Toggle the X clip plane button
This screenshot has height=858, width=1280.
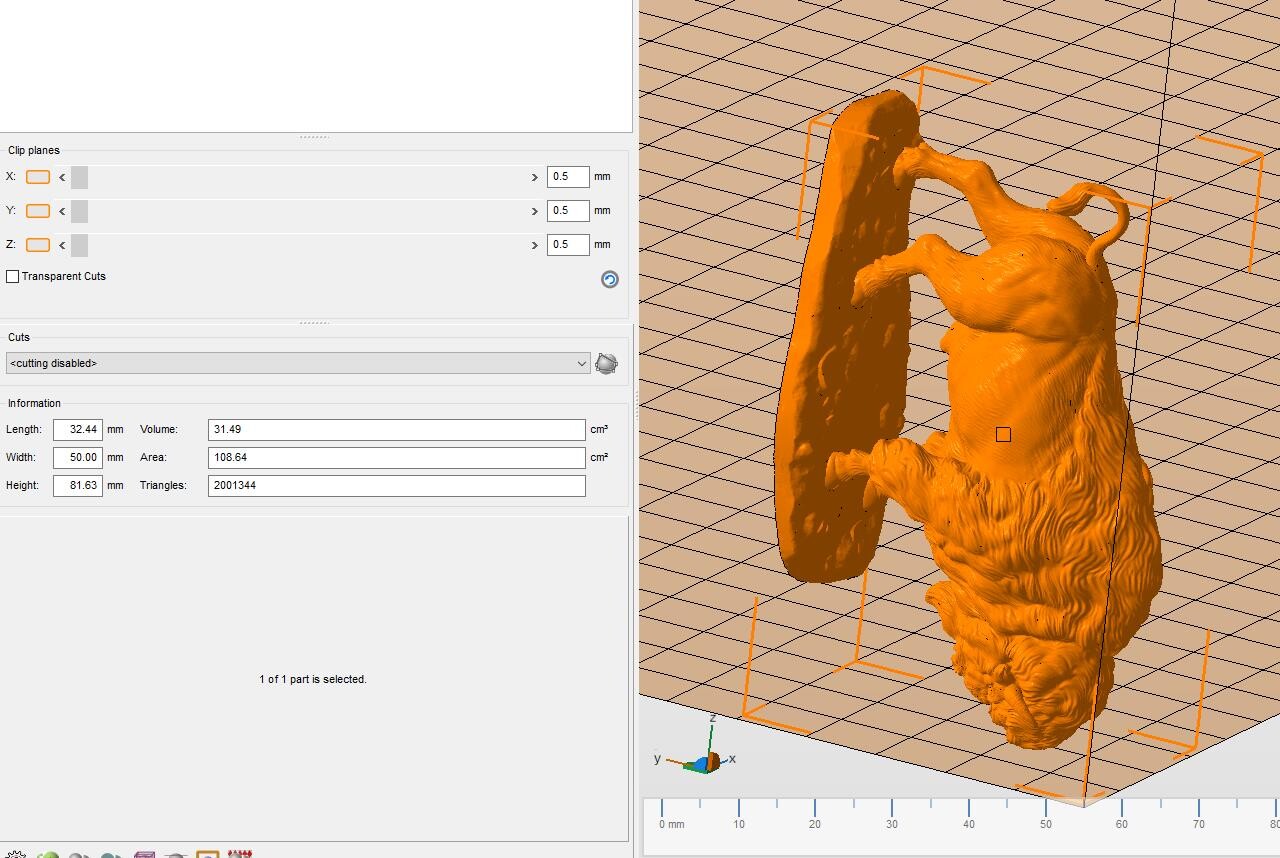click(38, 177)
